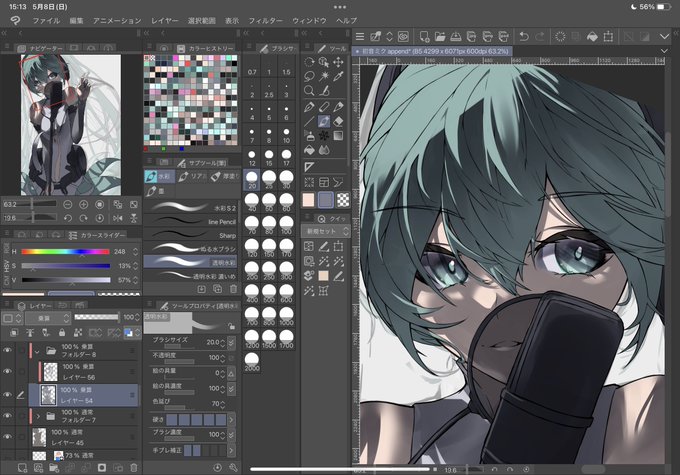The width and height of the screenshot is (680, 475).
Task: Click the Redo arrow in command bar
Action: [540, 36]
